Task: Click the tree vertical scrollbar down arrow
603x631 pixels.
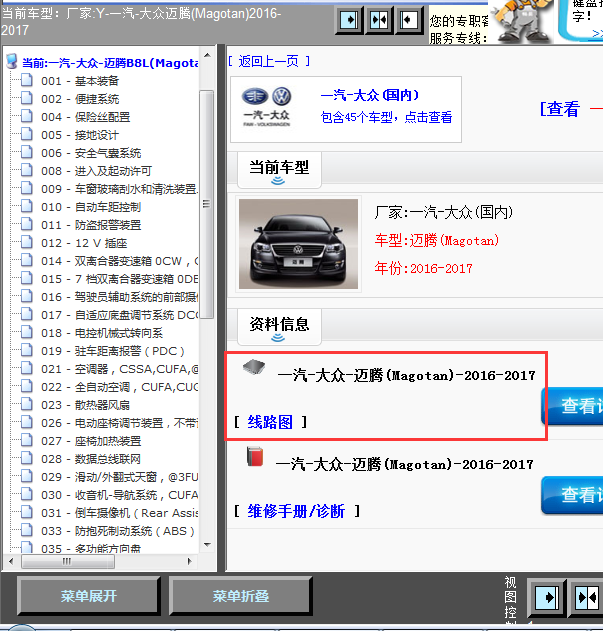Action: click(207, 544)
